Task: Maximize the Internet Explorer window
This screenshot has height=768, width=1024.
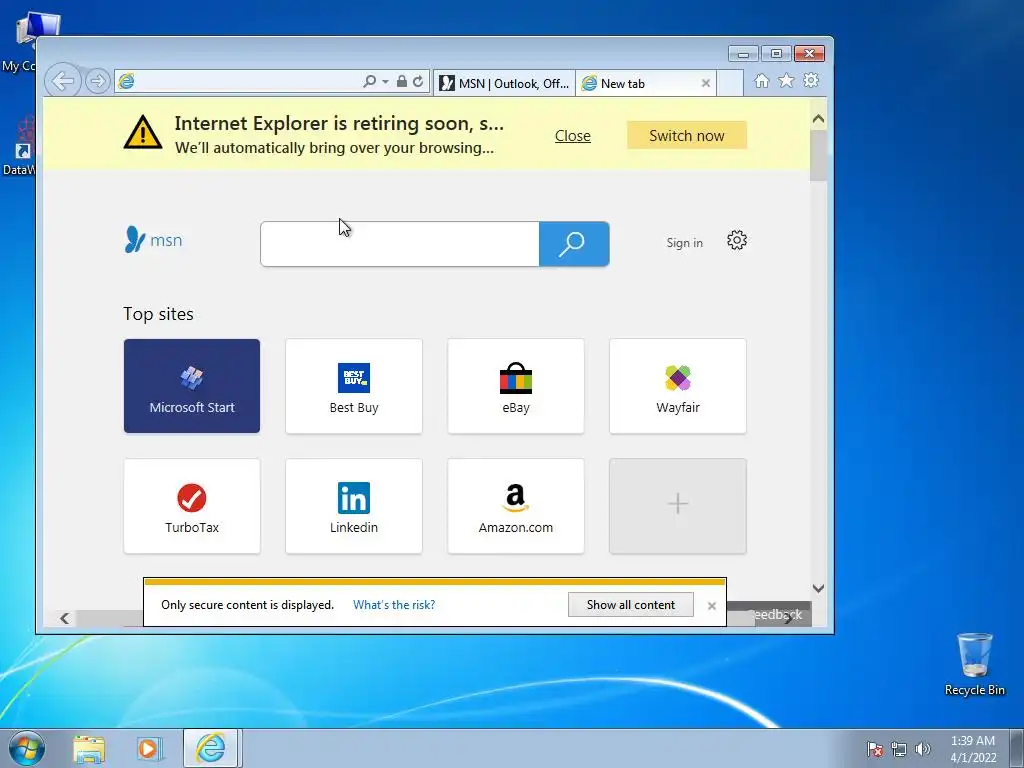Action: 776,54
